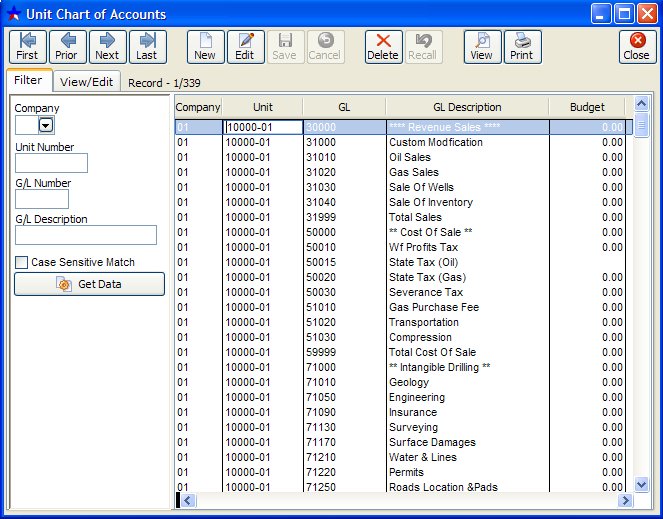Switch to the Filter tab
Screen dimensions: 663x519
(x=28, y=80)
